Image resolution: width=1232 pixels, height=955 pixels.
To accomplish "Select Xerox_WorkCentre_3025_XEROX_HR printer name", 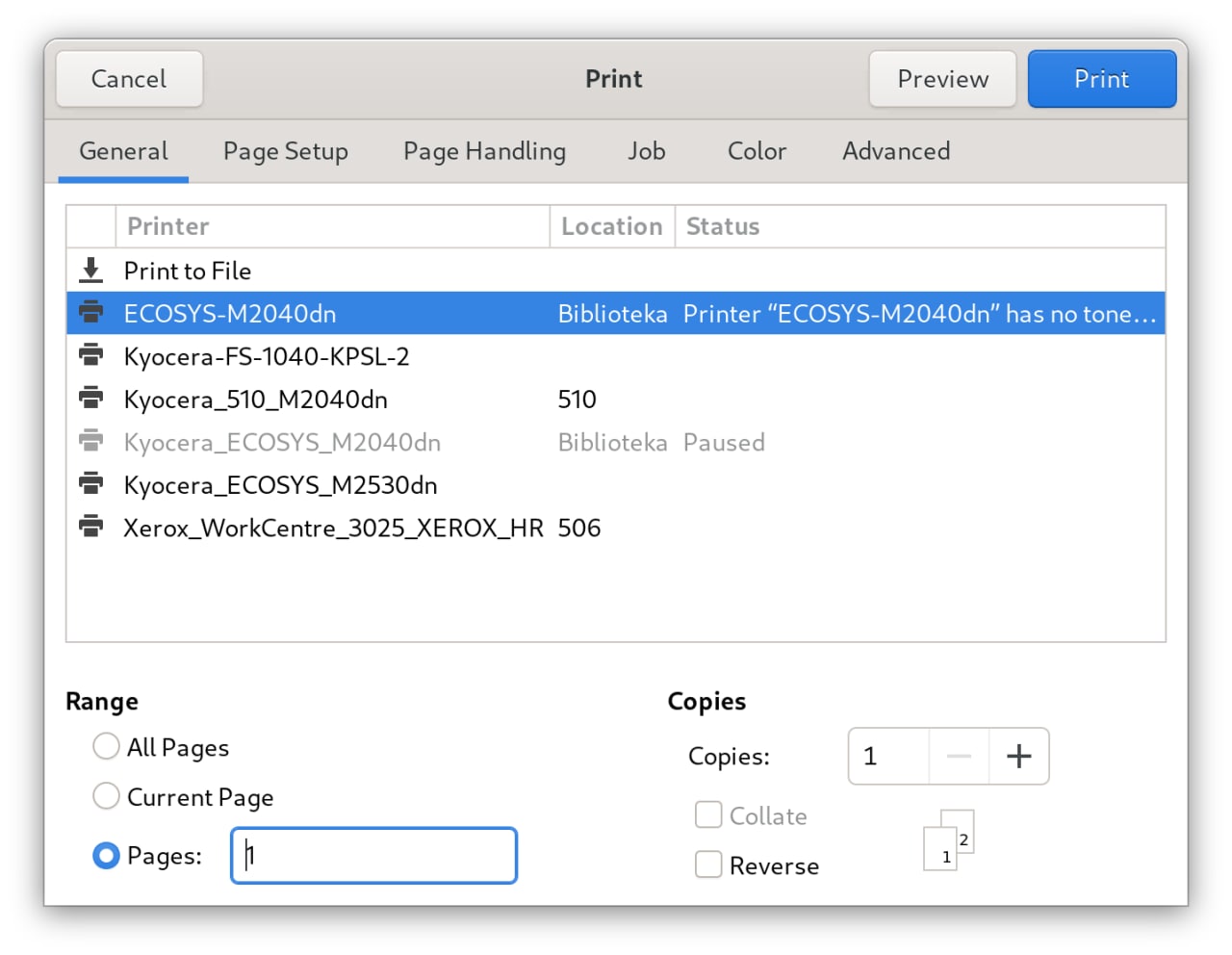I will point(333,528).
